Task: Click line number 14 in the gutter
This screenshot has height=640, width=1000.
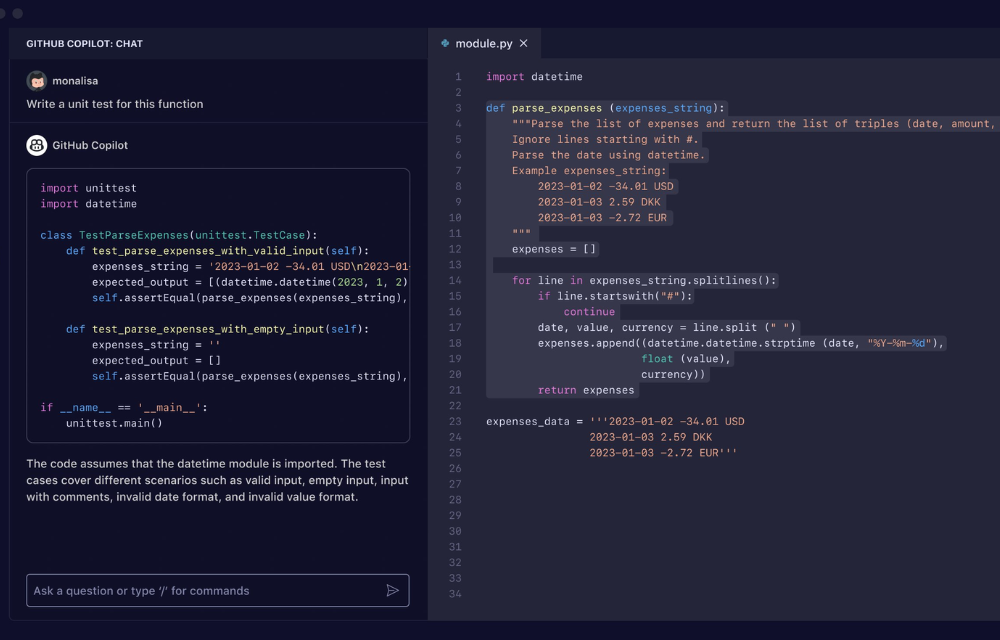Action: pyautogui.click(x=456, y=281)
